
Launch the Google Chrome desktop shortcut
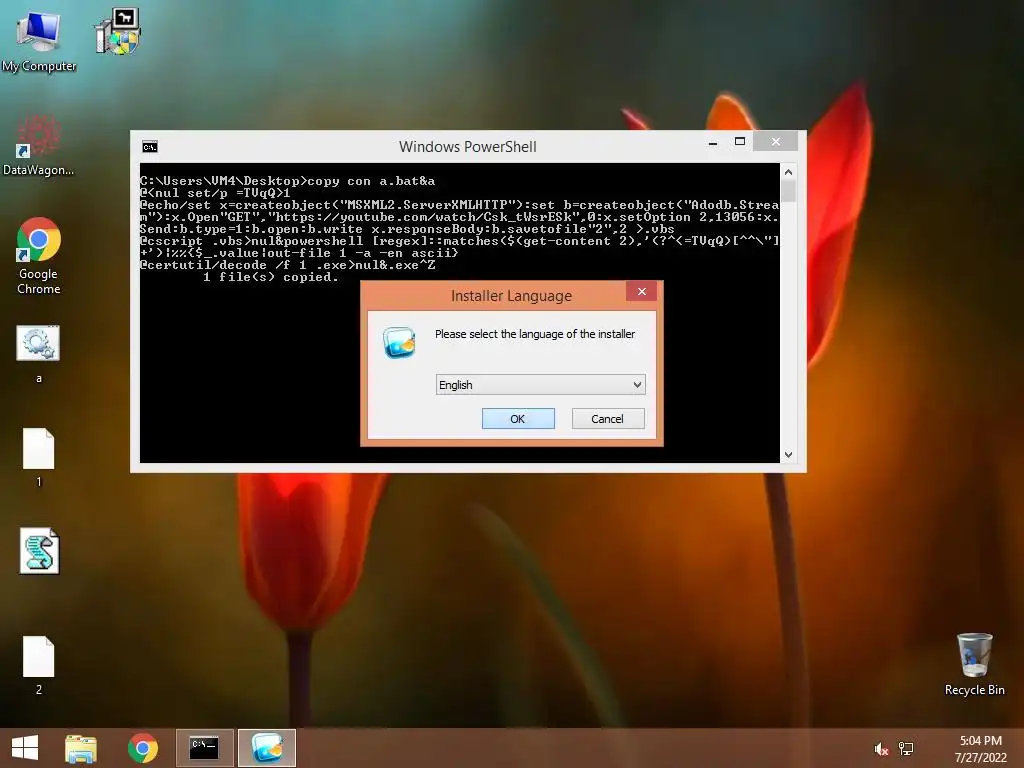[x=39, y=256]
